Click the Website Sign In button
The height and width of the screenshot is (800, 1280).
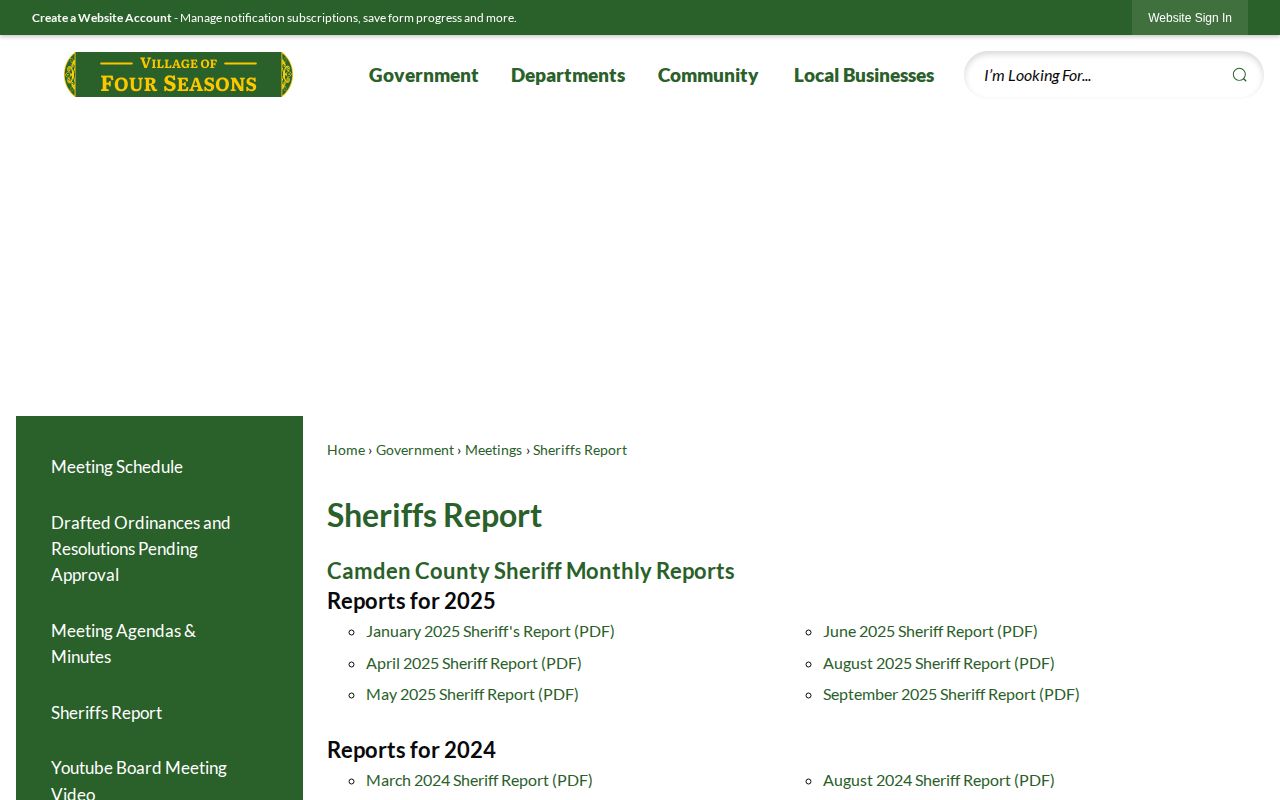click(x=1190, y=18)
